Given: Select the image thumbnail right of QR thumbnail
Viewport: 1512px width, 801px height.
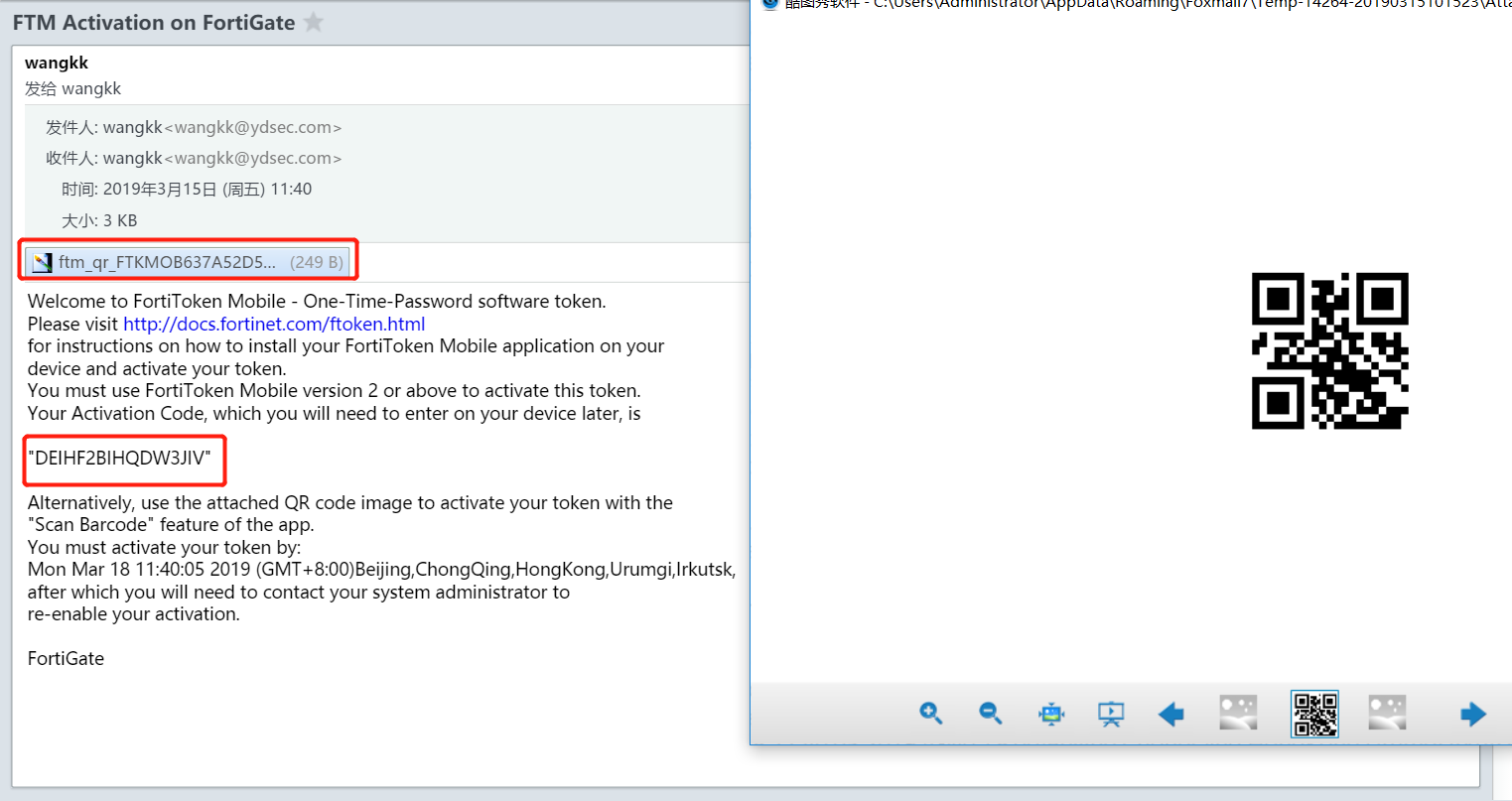Looking at the screenshot, I should click(1387, 713).
